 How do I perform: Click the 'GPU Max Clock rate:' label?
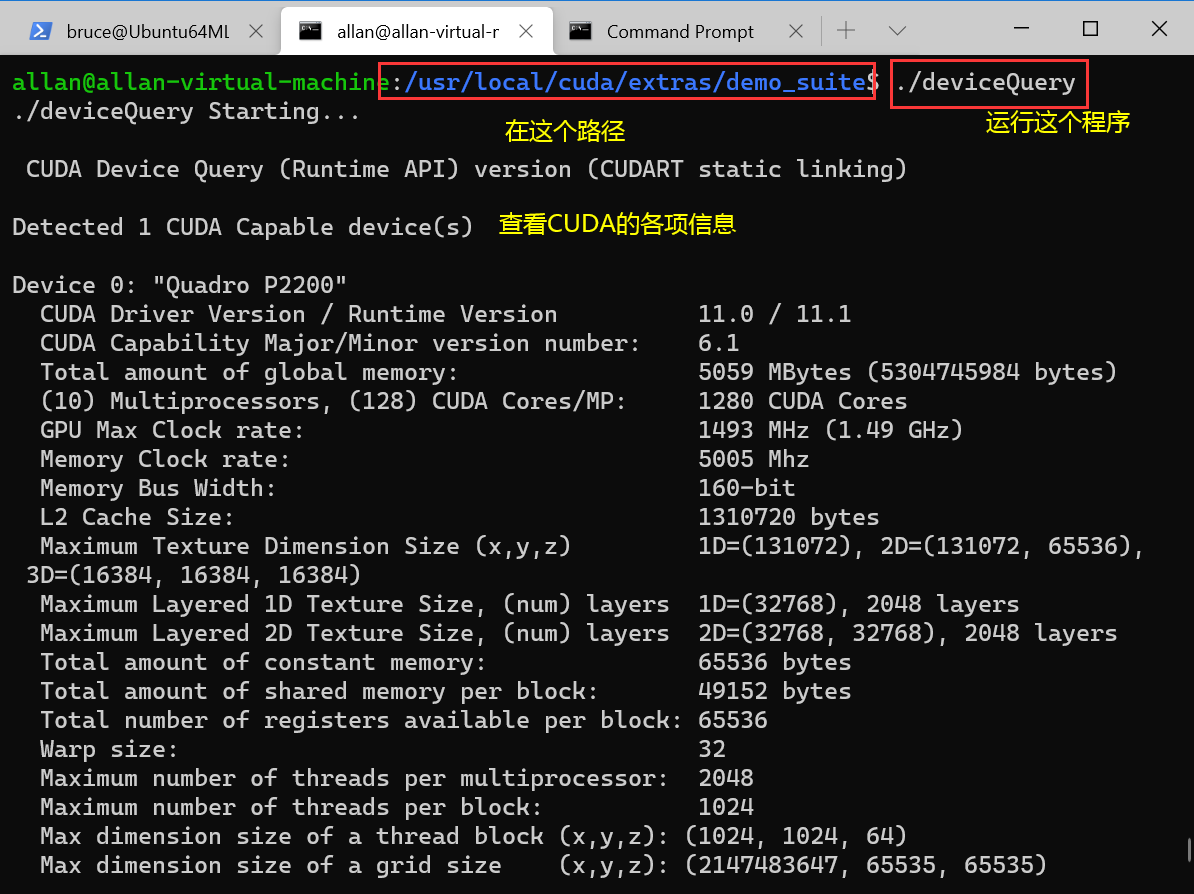pos(171,429)
